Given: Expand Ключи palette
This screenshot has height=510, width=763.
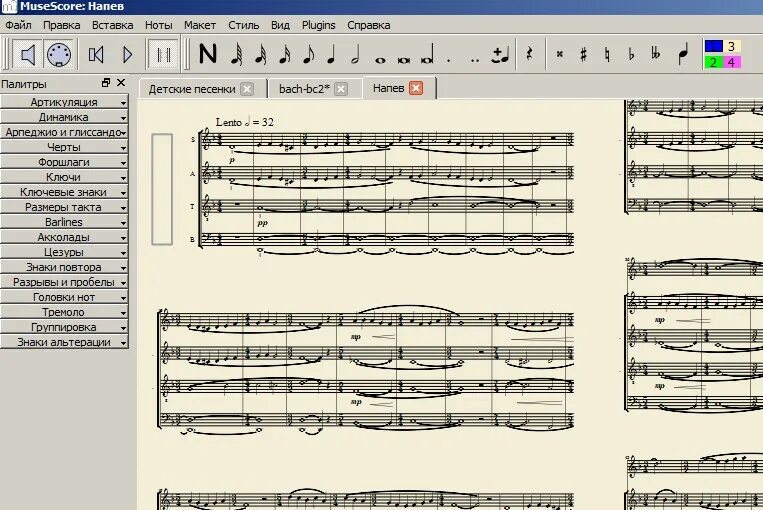Looking at the screenshot, I should [x=64, y=177].
